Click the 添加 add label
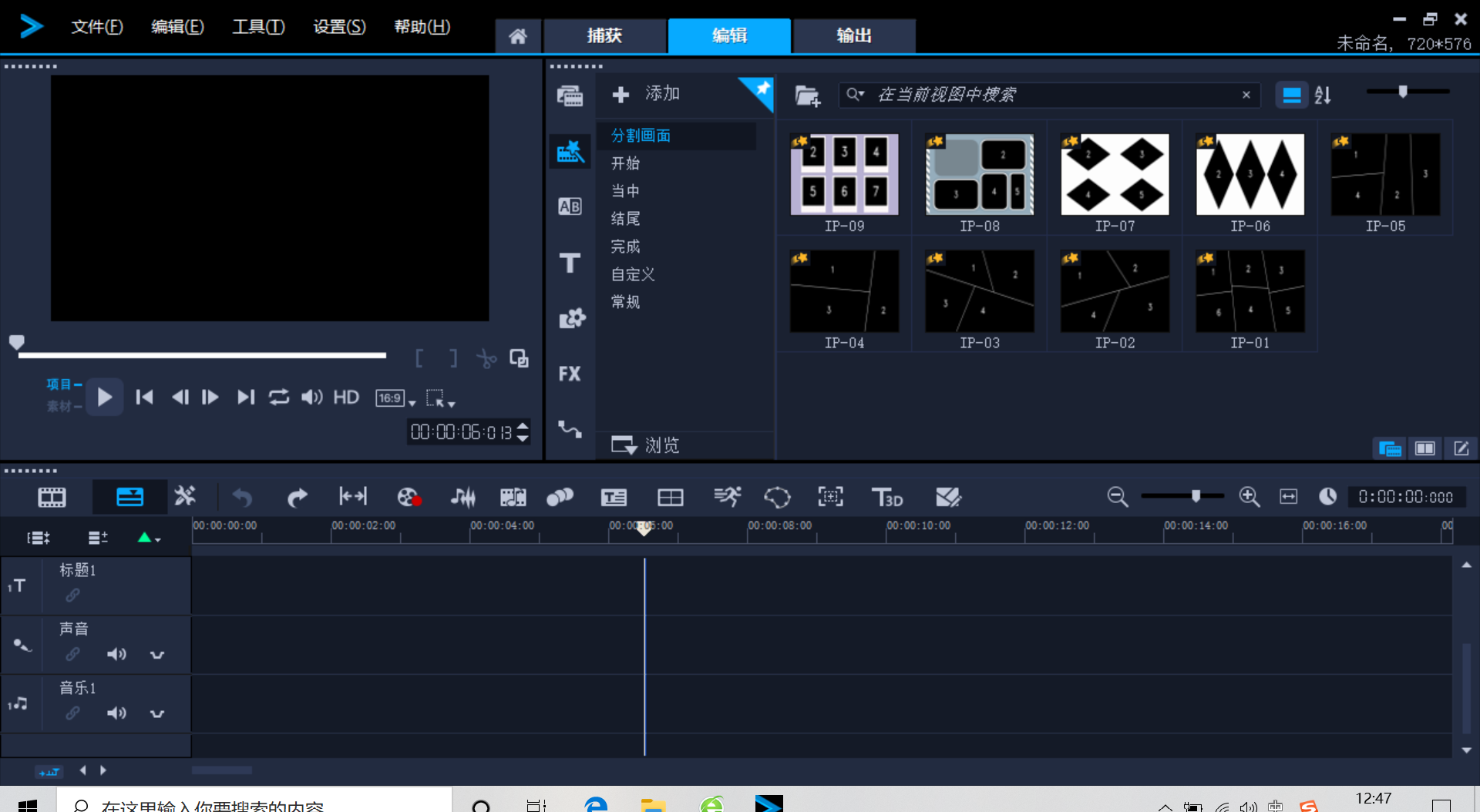This screenshot has height=812, width=1480. (662, 94)
